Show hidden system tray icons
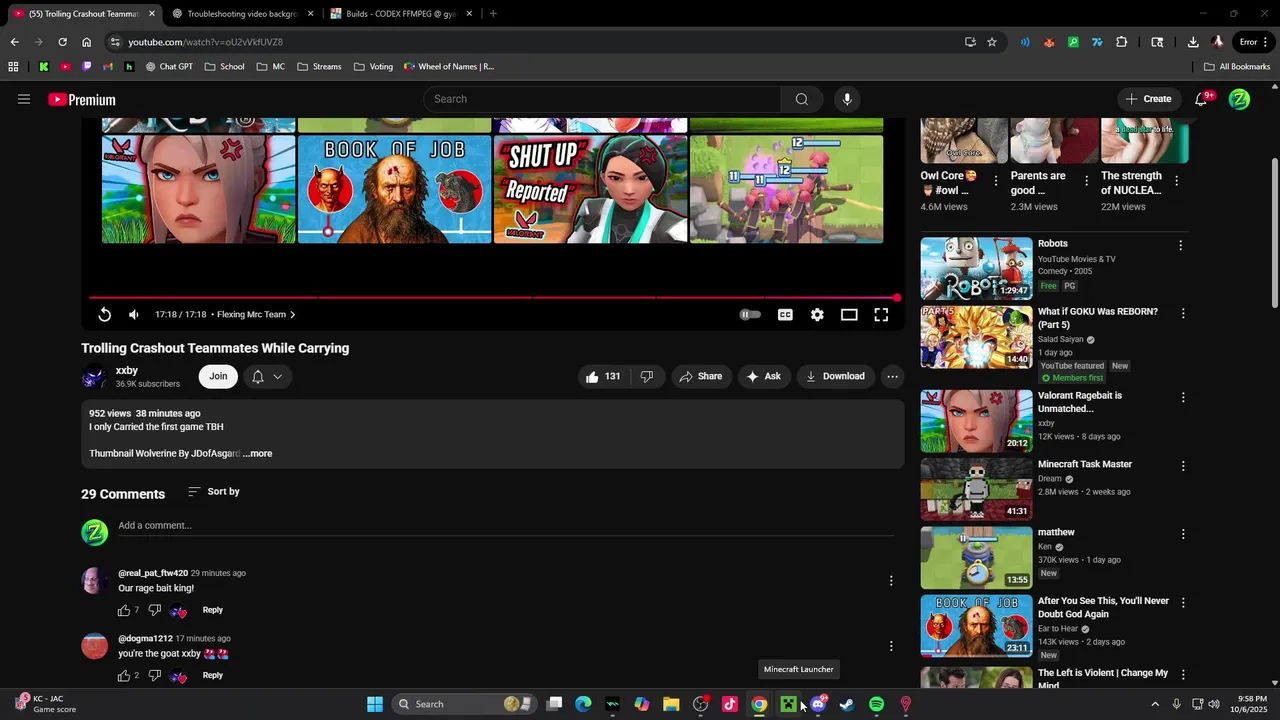Image resolution: width=1280 pixels, height=720 pixels. tap(1155, 704)
